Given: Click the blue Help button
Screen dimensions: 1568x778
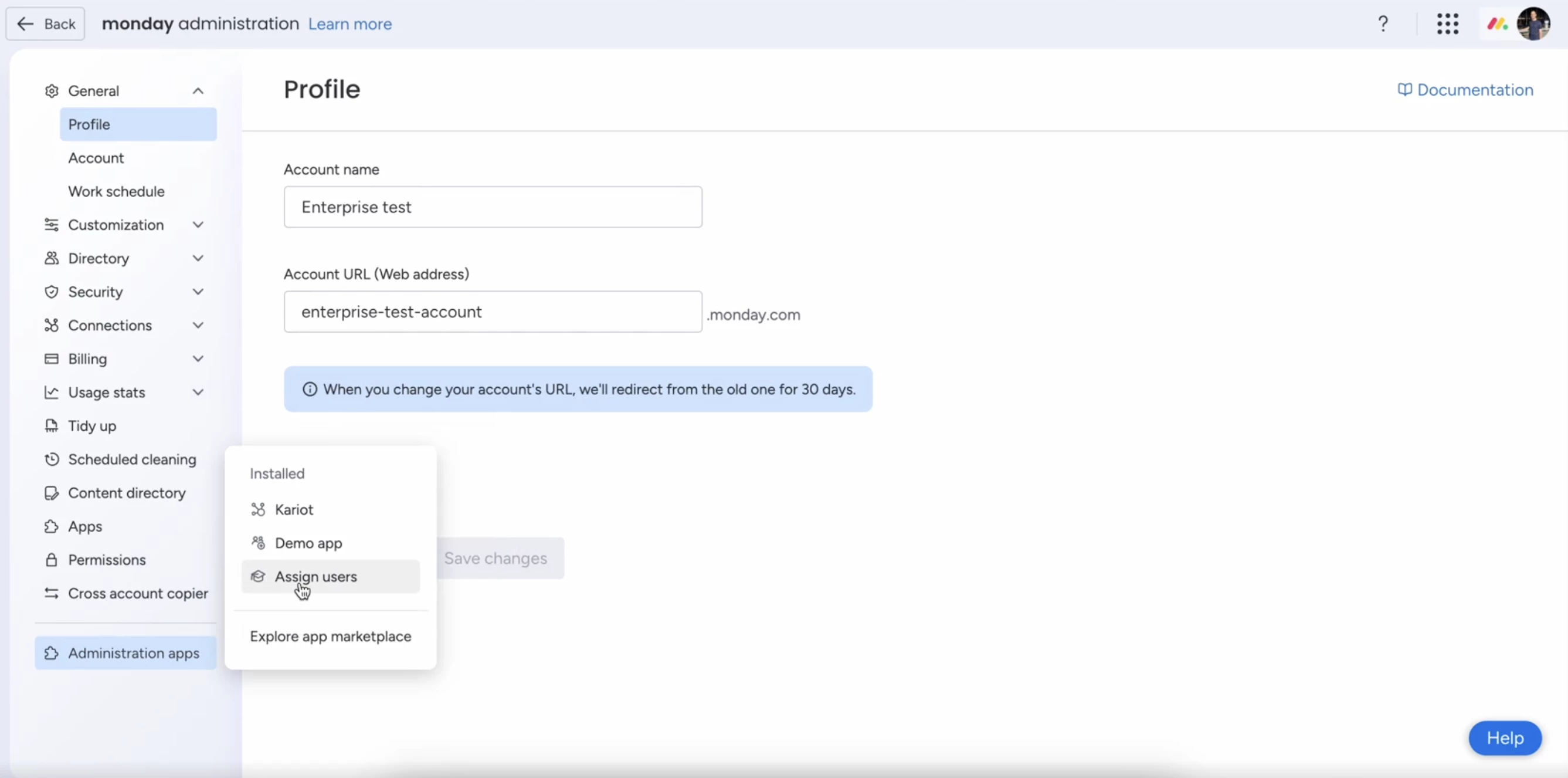Looking at the screenshot, I should coord(1505,739).
